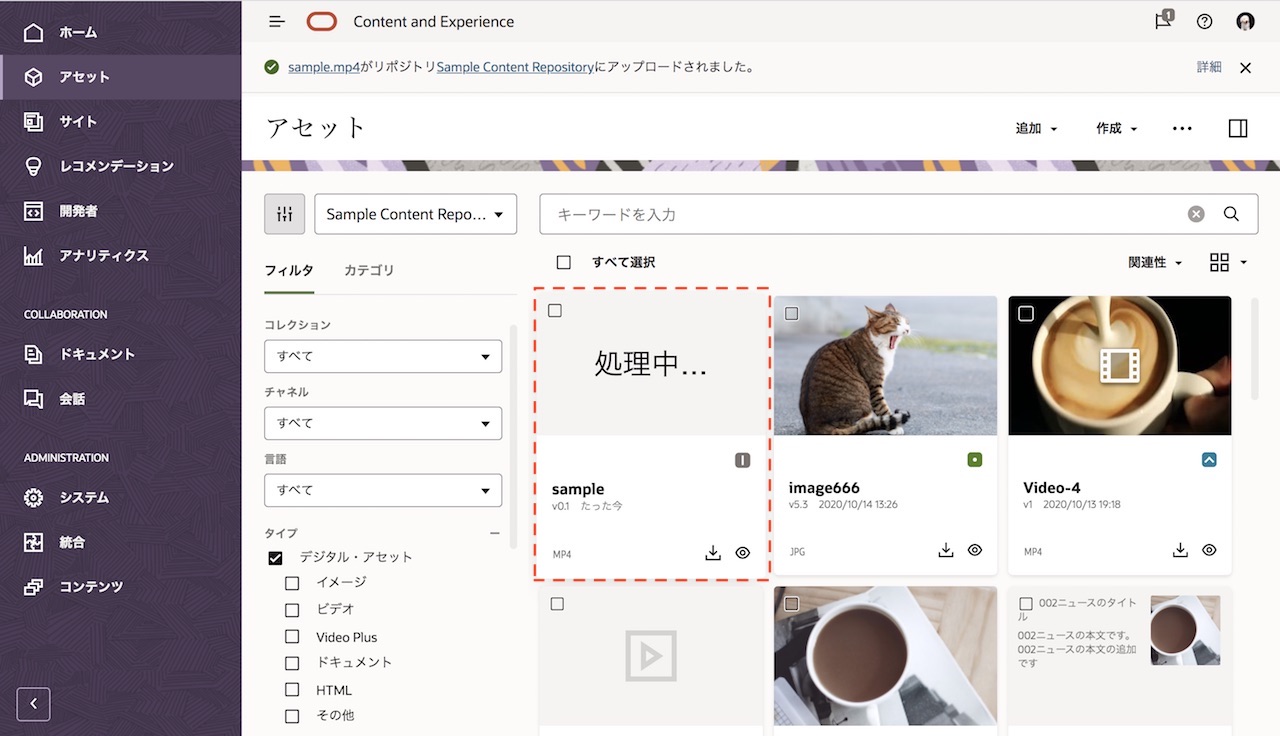Click the notification bell icon
Image resolution: width=1280 pixels, height=736 pixels.
pyautogui.click(x=1161, y=20)
